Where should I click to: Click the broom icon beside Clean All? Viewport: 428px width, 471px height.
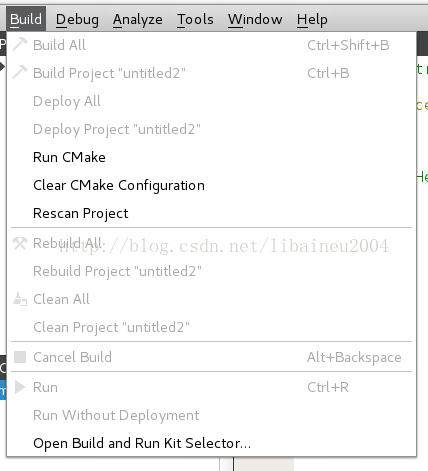click(x=20, y=299)
